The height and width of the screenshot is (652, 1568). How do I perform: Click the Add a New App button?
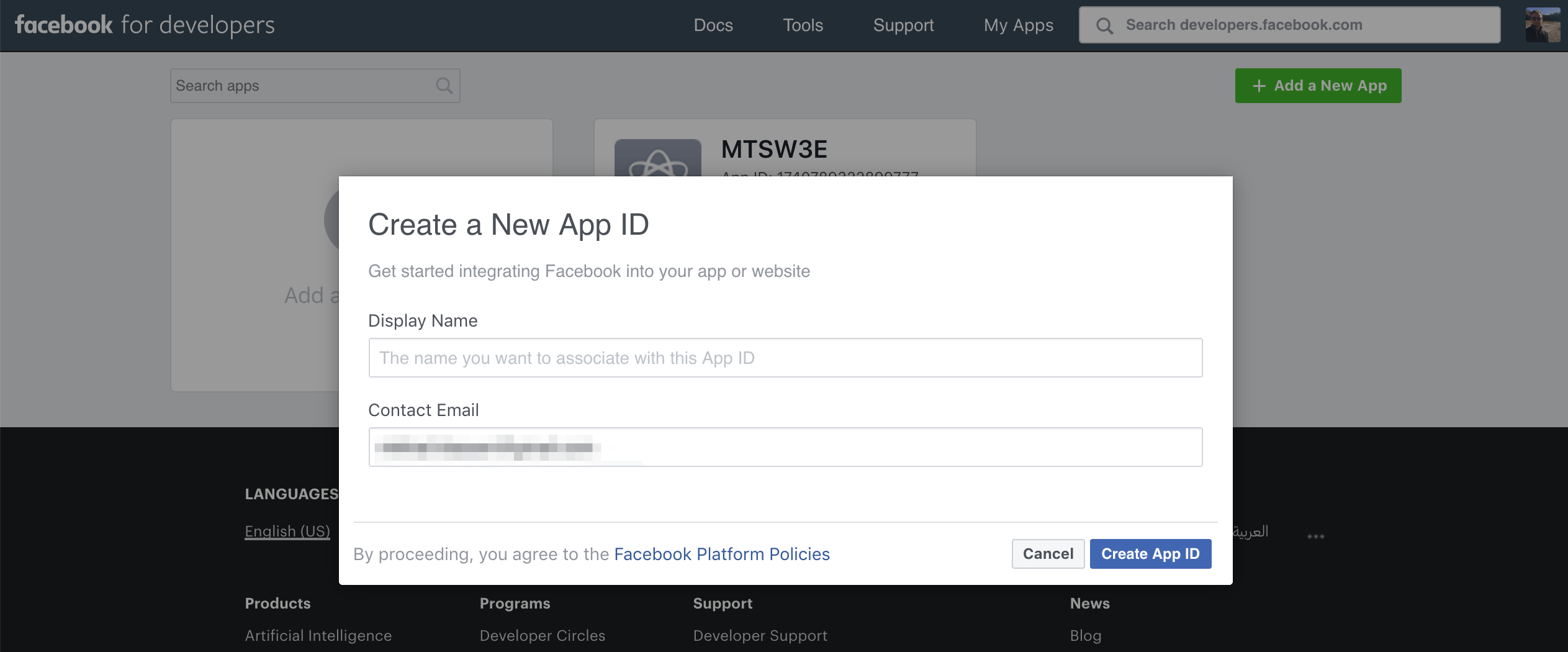pyautogui.click(x=1318, y=86)
